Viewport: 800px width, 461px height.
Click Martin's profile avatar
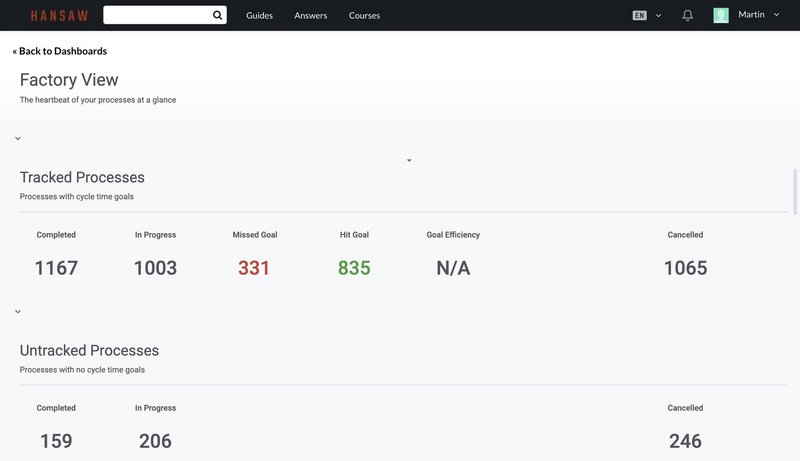tap(720, 15)
